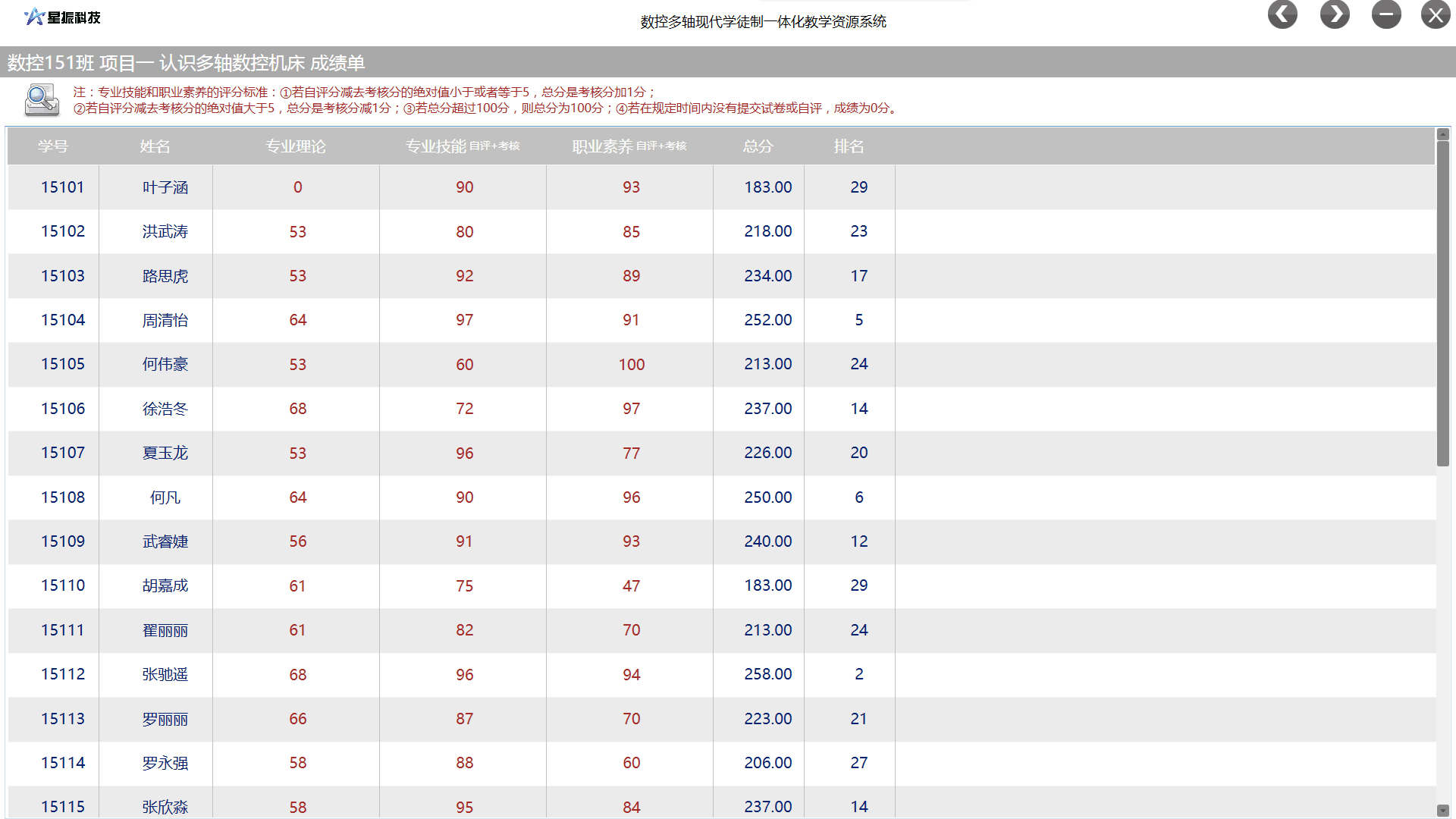
Task: Click the name 张驰遥 in the table
Action: coord(165,674)
